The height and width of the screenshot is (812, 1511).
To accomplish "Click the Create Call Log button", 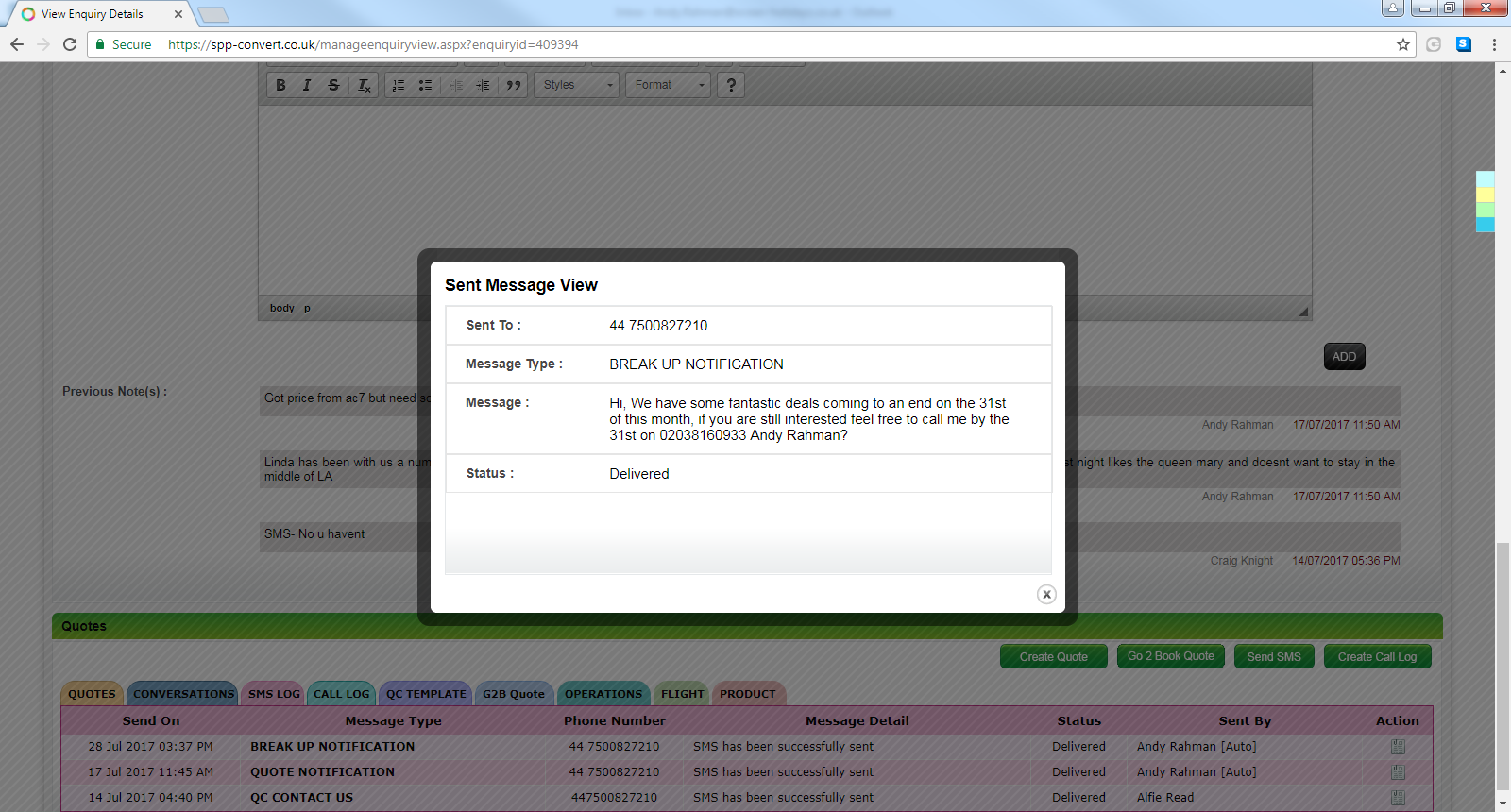I will (1378, 656).
